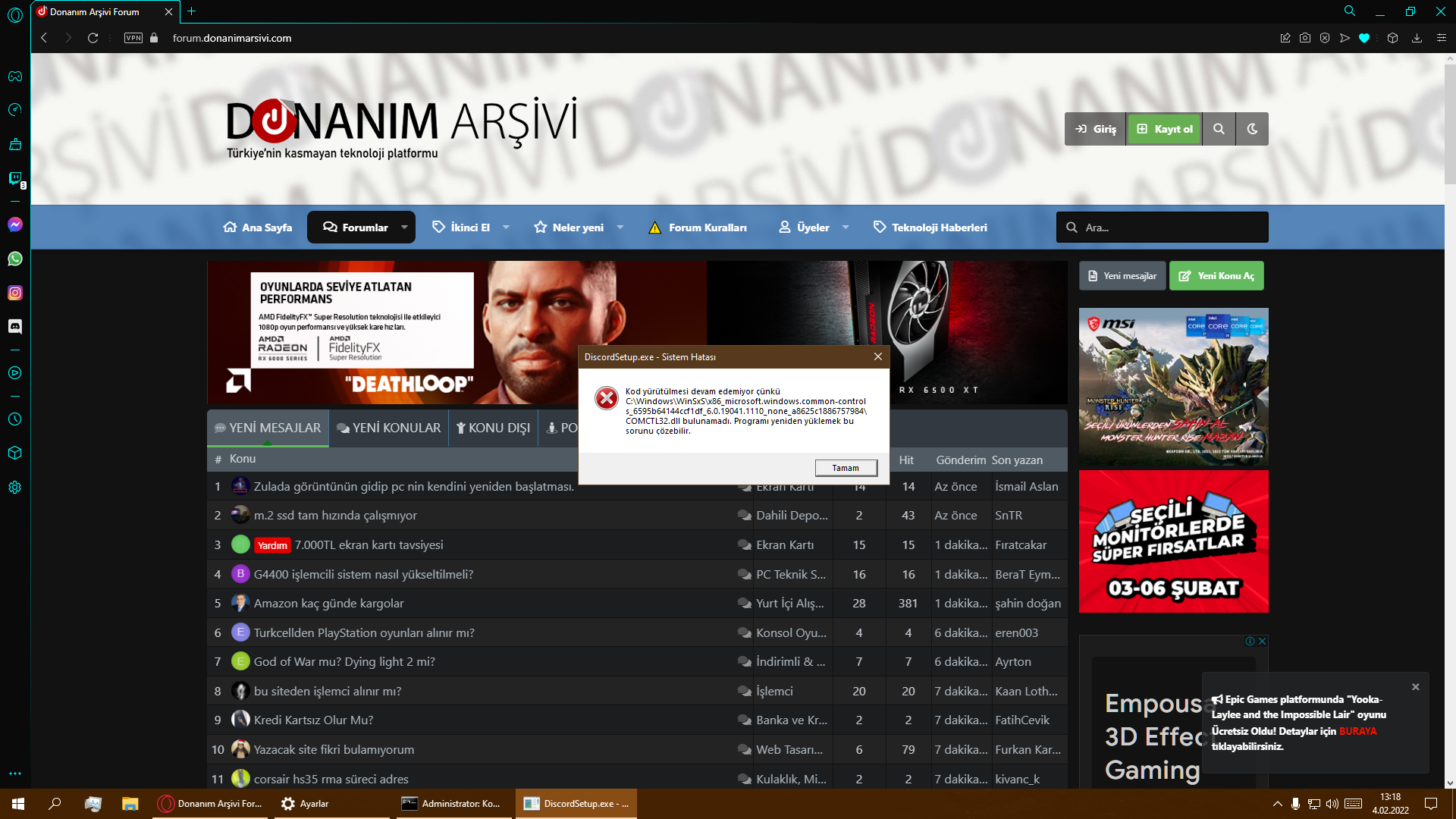Open Instagram in the sidebar
The image size is (1456, 819).
click(14, 293)
